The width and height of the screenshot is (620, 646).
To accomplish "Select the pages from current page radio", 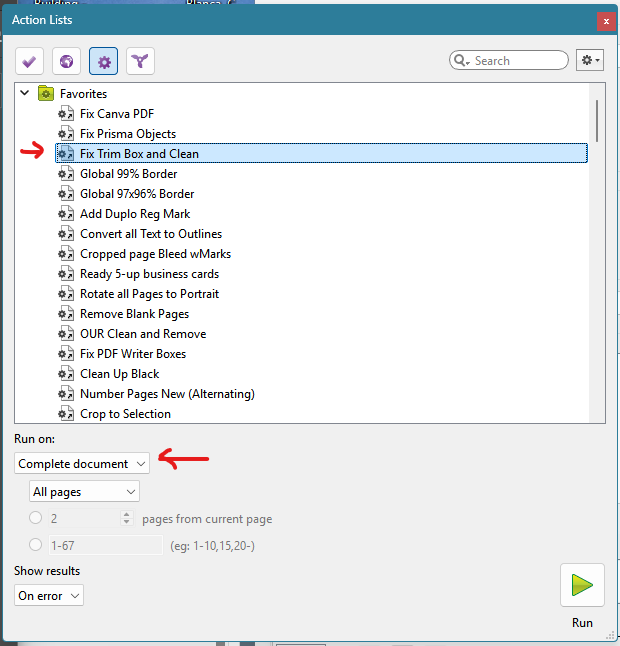I will click(x=35, y=517).
